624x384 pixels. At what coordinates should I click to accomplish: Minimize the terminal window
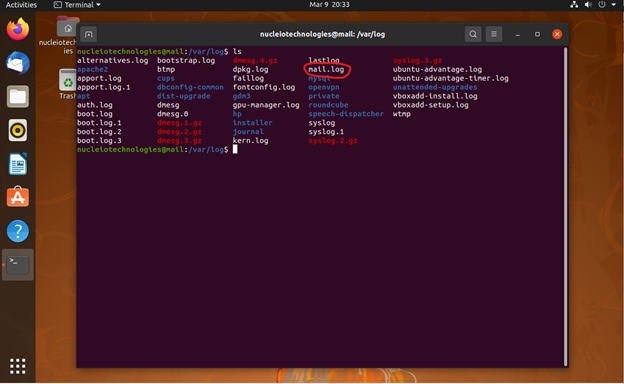click(x=518, y=35)
